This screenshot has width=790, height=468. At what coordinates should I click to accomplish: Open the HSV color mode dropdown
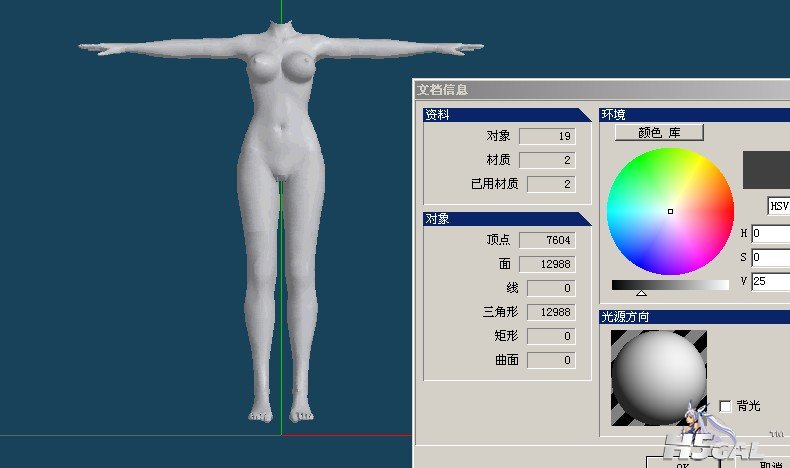(778, 206)
